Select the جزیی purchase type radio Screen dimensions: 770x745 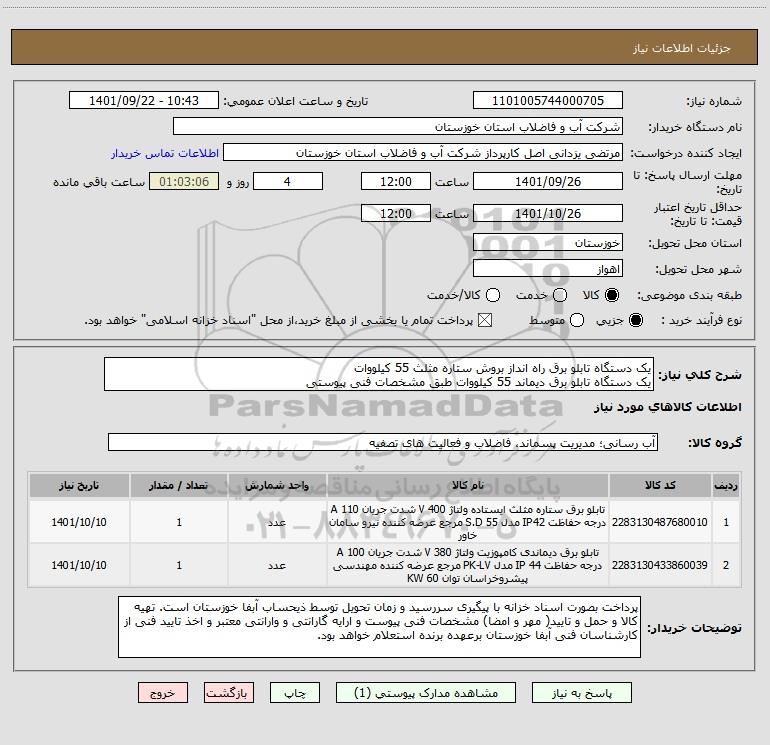coord(635,320)
